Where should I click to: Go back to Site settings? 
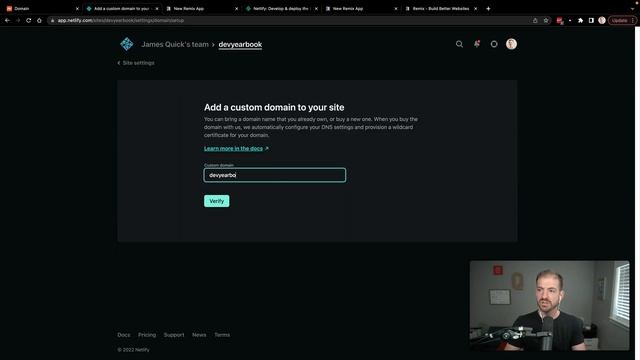point(136,63)
